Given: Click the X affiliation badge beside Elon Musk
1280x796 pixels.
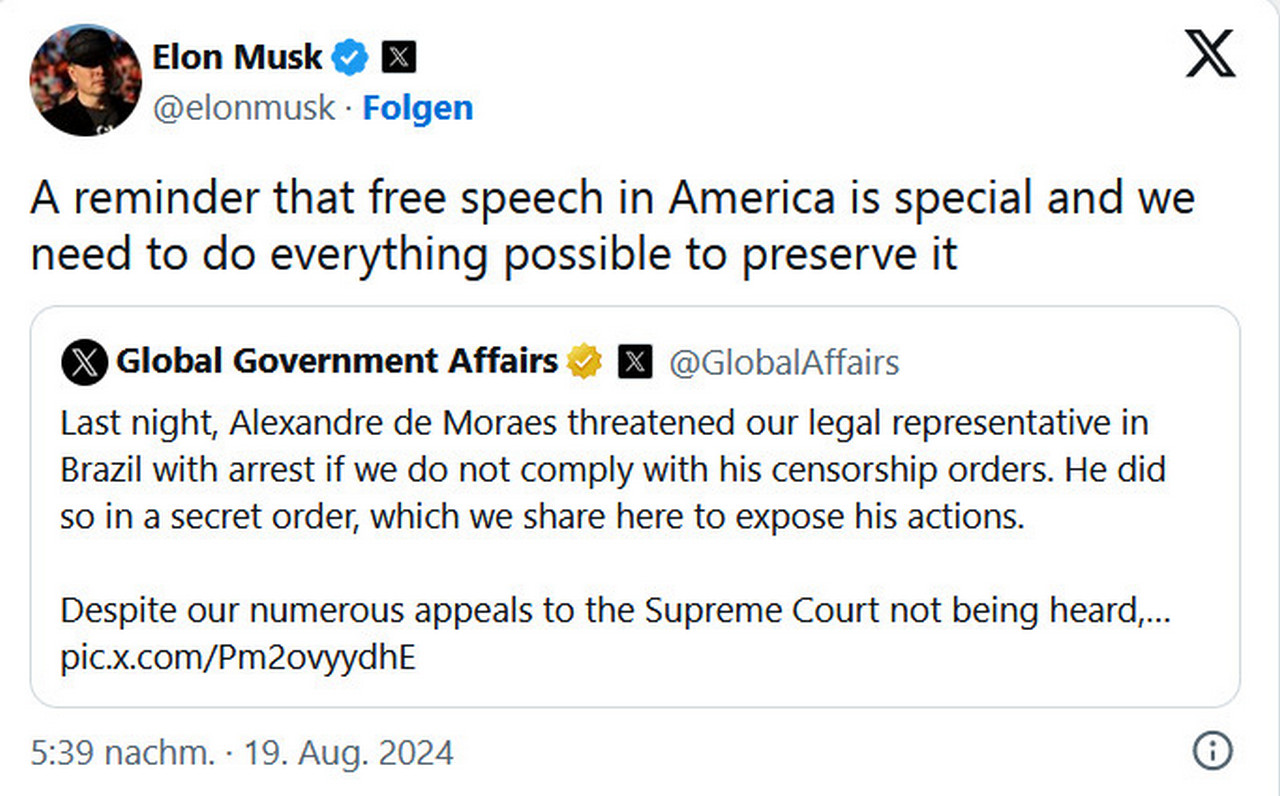Looking at the screenshot, I should pyautogui.click(x=400, y=58).
